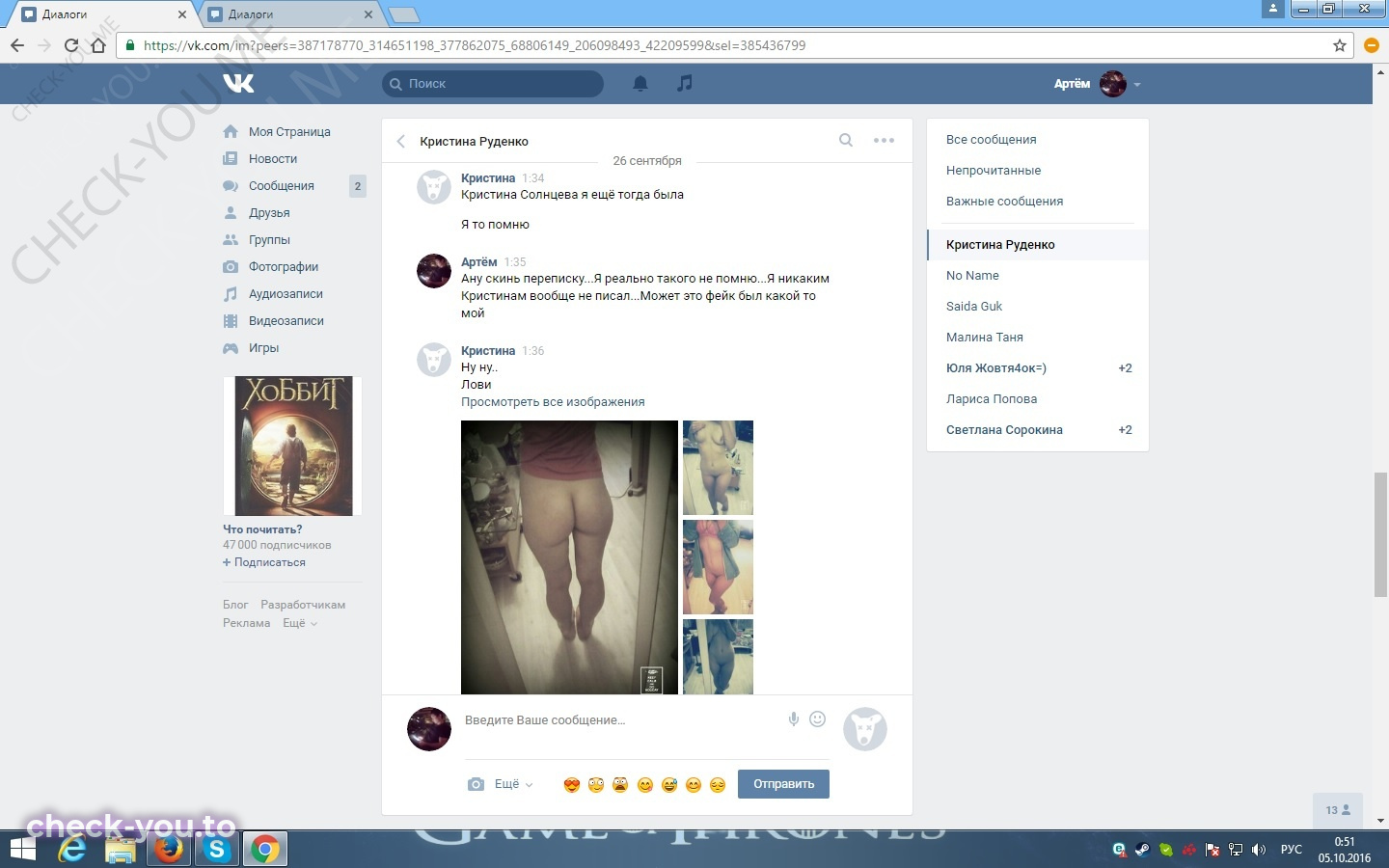Screen dimensions: 1389x868
Task: Insert the sweat-smile emoji
Action: point(669,785)
